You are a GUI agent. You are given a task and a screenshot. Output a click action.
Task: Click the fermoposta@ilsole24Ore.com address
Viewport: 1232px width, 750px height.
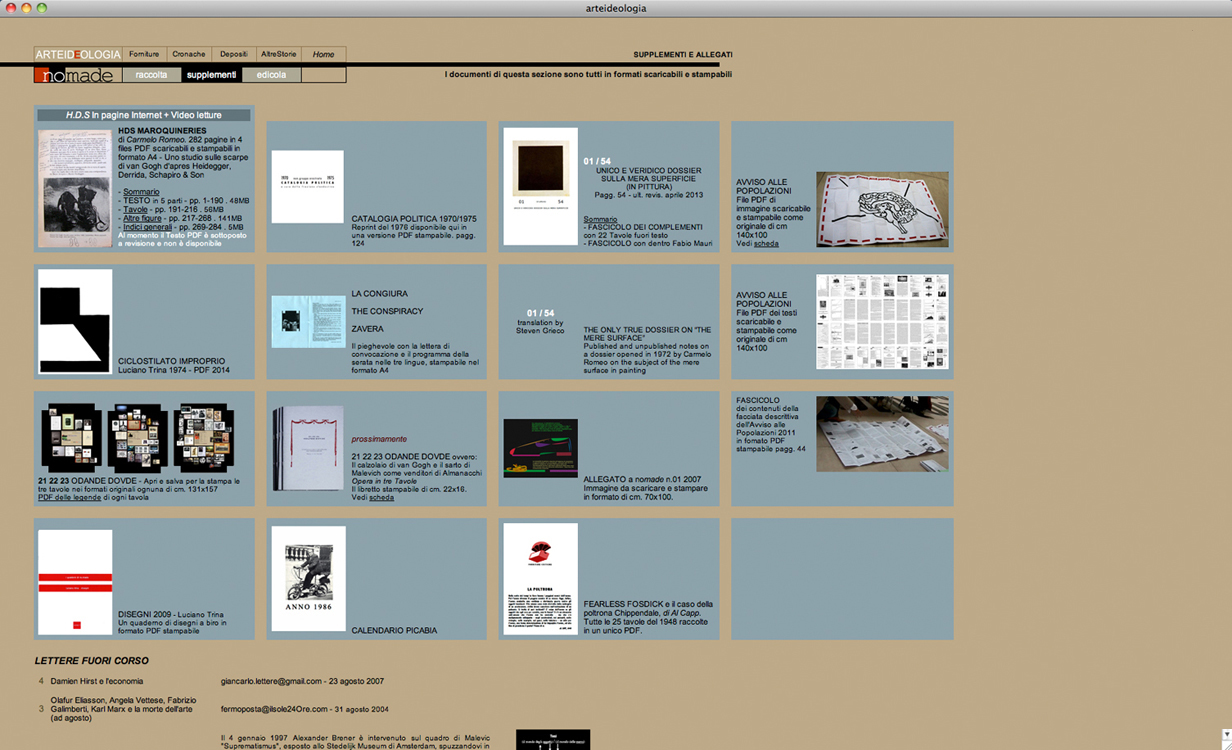(x=274, y=709)
